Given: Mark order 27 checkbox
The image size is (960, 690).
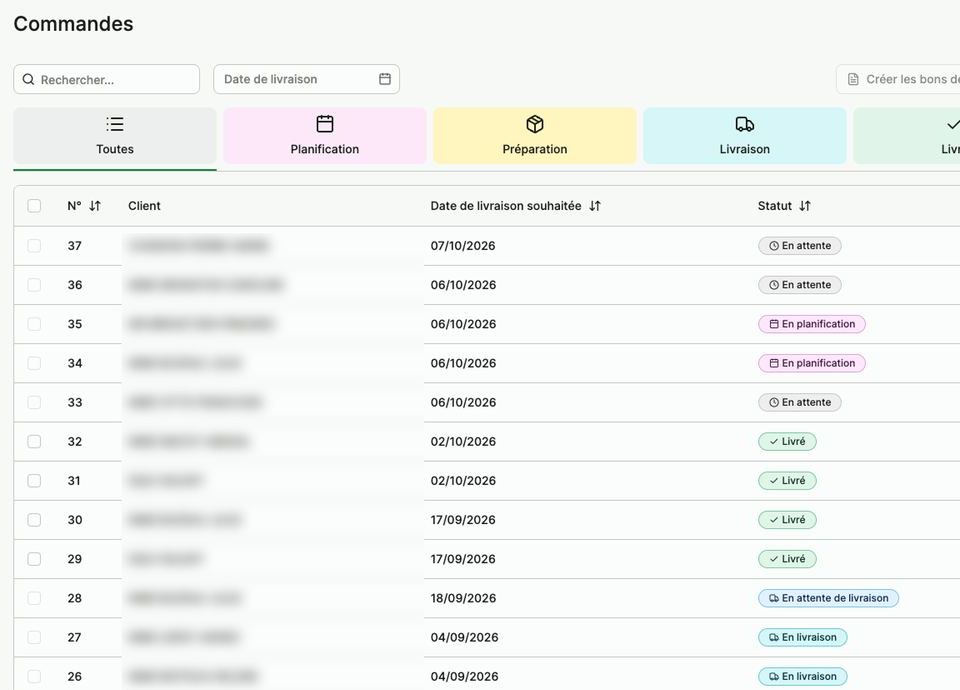Looking at the screenshot, I should click(34, 637).
